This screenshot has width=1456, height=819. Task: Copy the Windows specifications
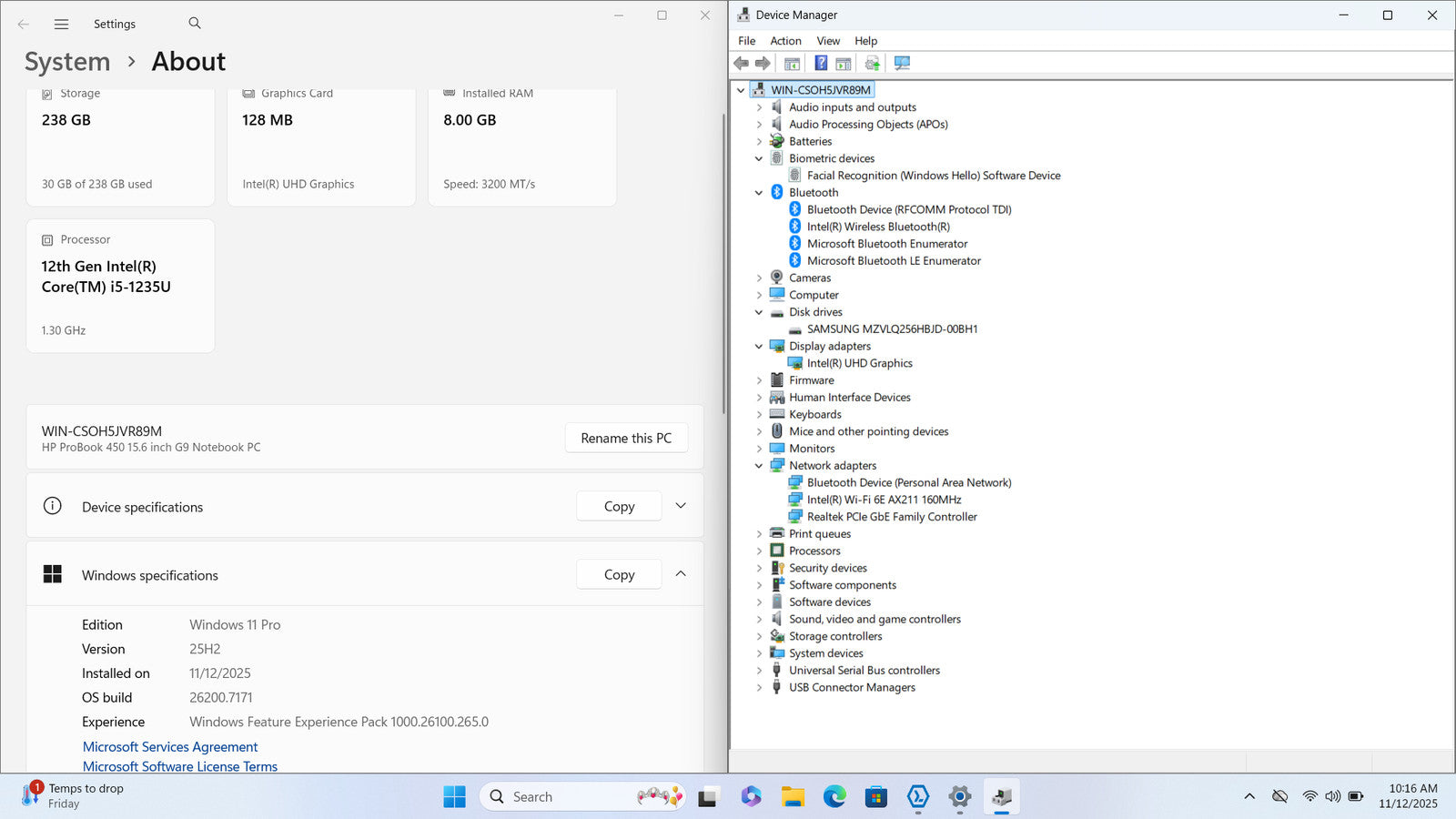619,574
